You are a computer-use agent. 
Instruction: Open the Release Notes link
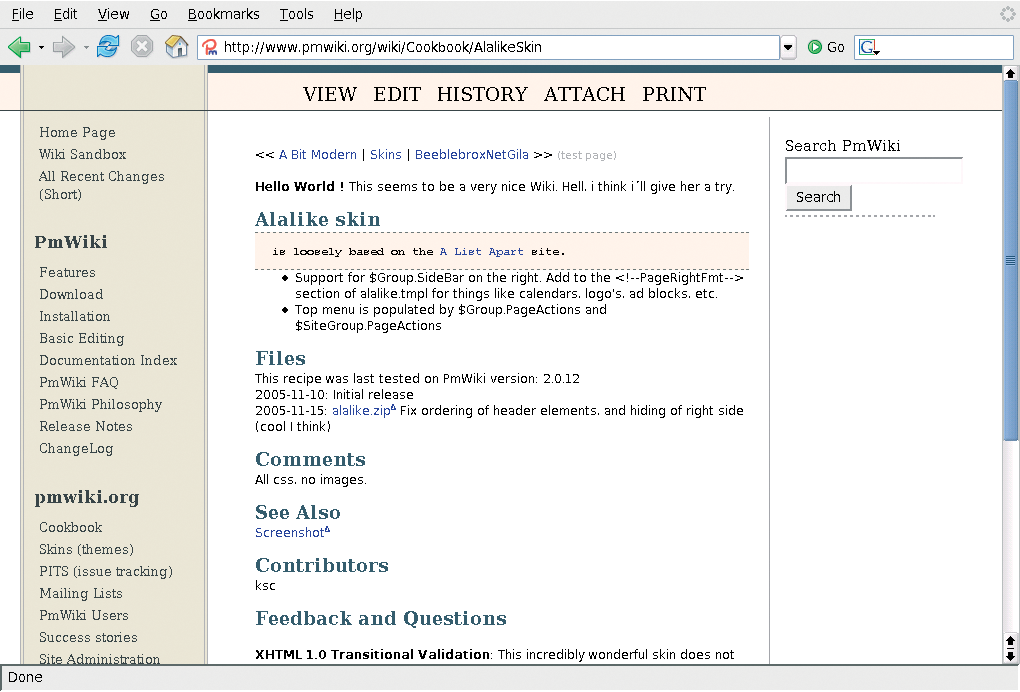point(86,427)
